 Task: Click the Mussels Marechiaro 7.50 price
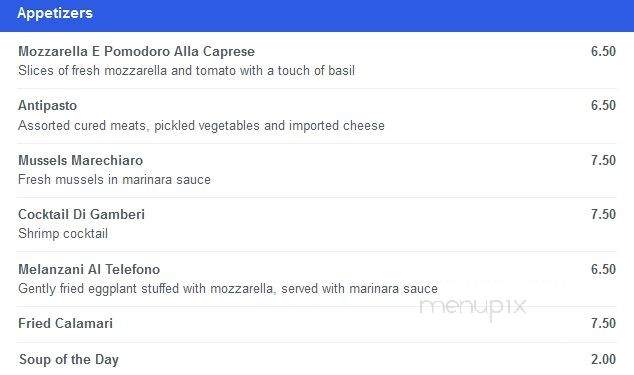[603, 160]
